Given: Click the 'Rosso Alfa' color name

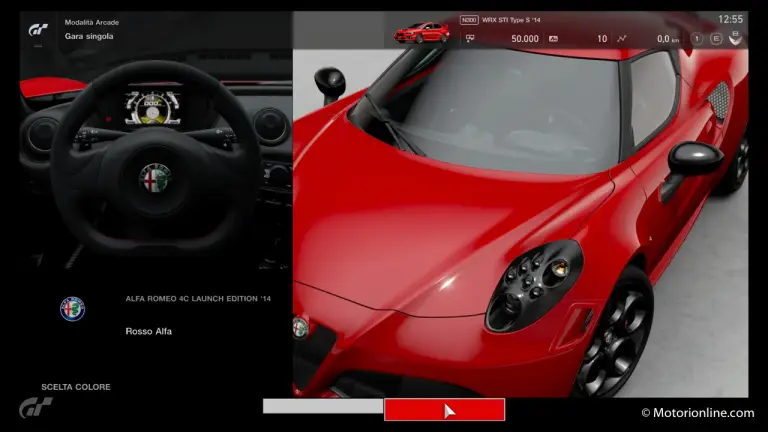Looking at the screenshot, I should tap(148, 332).
